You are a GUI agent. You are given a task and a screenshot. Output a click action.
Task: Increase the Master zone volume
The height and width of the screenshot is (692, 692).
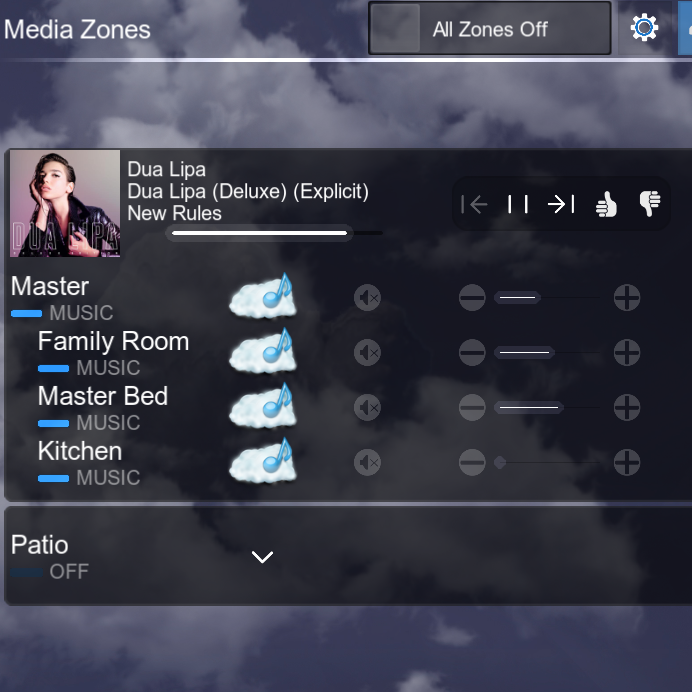[627, 298]
